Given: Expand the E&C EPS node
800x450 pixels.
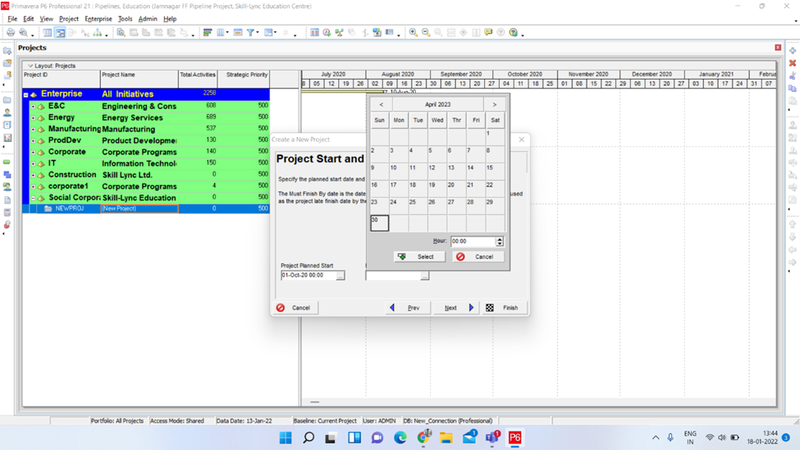Looking at the screenshot, I should coord(33,107).
